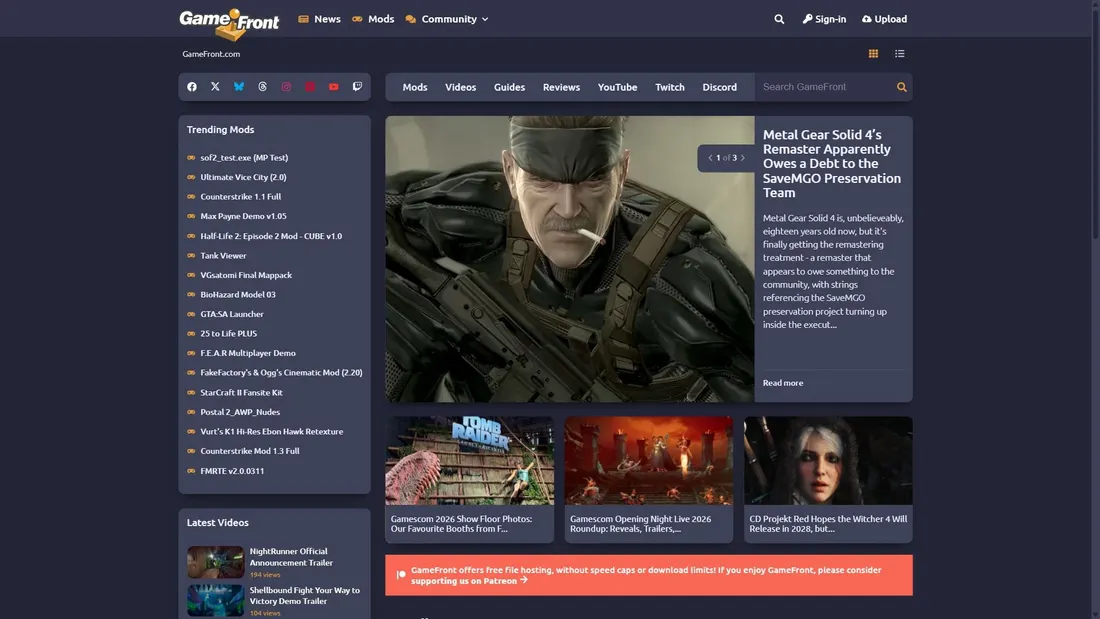Open trending mod 'FMRTE v2.0.0311'

(x=232, y=472)
